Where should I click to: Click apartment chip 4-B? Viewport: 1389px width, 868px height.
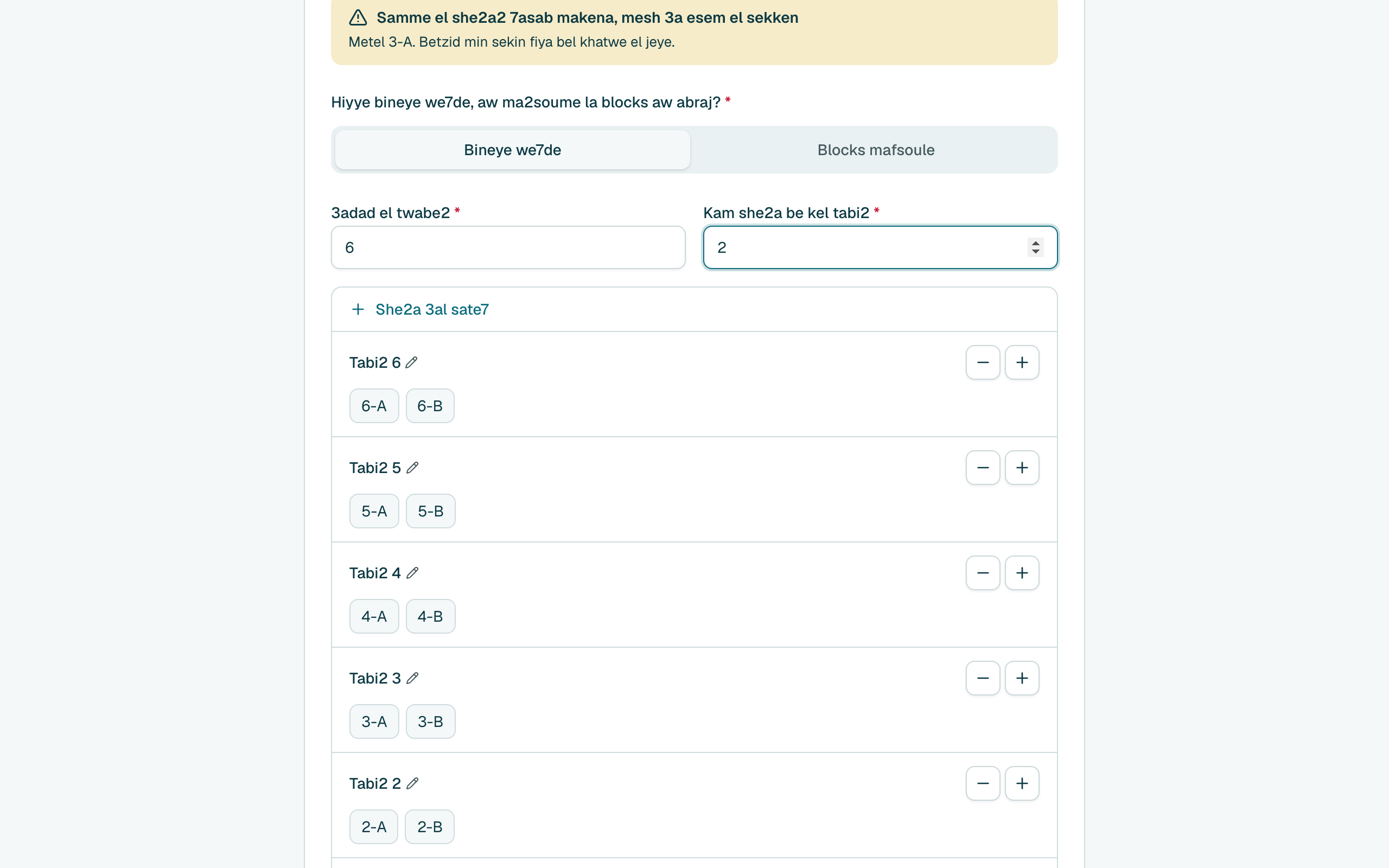(430, 617)
